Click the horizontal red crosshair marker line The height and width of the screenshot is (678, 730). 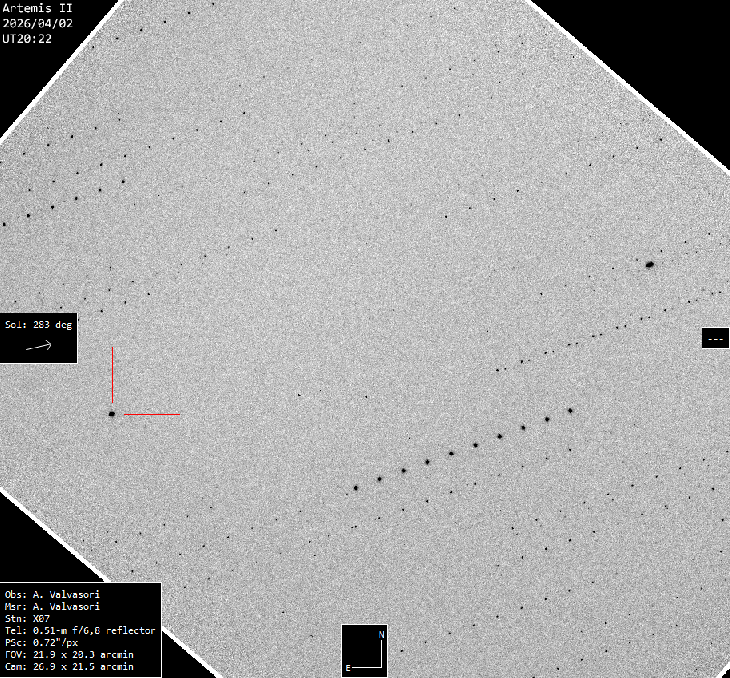click(x=152, y=413)
